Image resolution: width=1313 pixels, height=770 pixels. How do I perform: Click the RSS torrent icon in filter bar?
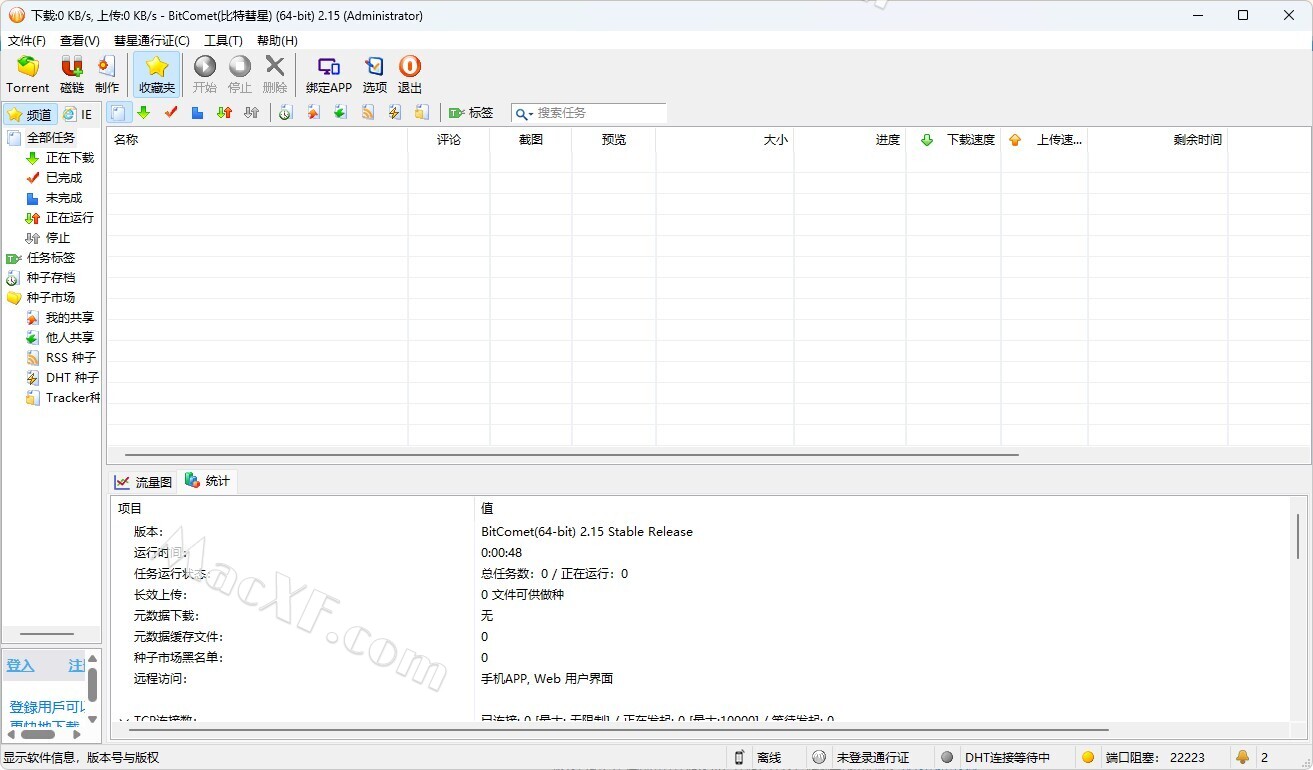pos(368,113)
